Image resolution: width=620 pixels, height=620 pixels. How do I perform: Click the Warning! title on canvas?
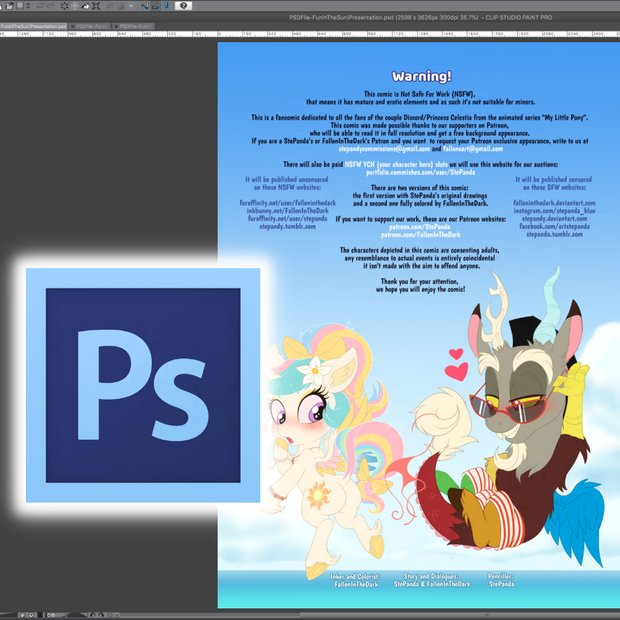422,76
